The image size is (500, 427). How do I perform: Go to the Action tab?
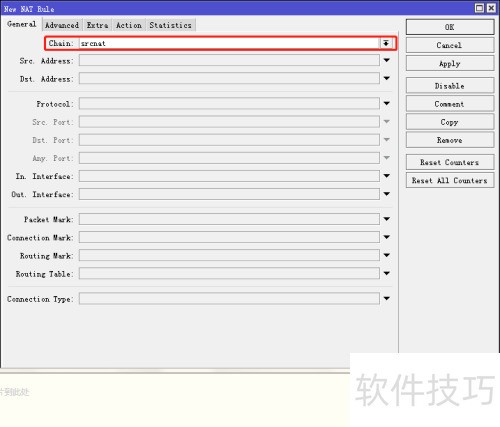(x=129, y=25)
